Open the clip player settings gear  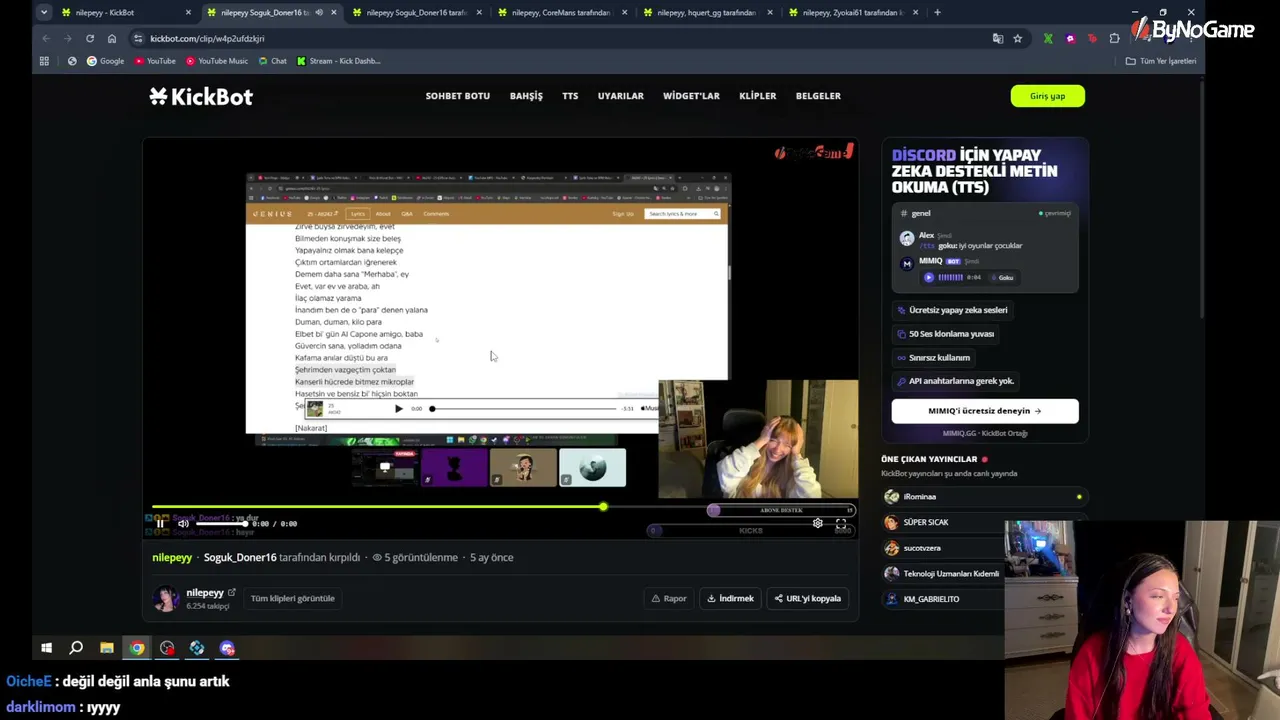click(x=818, y=523)
